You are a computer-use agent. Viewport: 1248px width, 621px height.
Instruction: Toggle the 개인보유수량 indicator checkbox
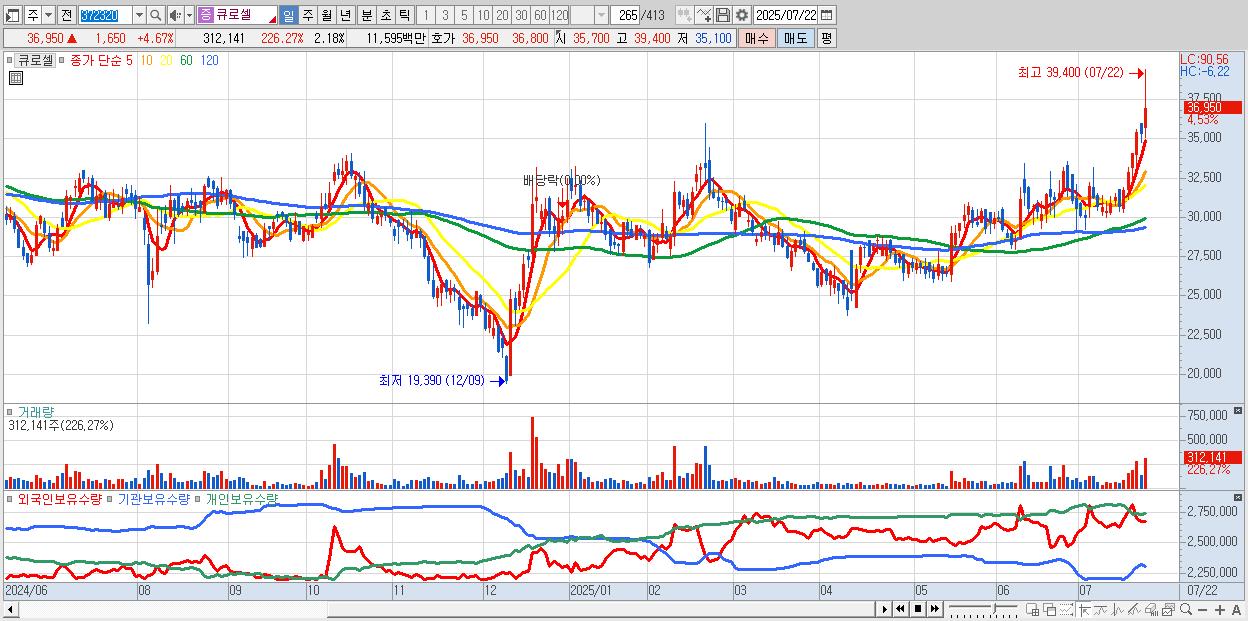197,498
